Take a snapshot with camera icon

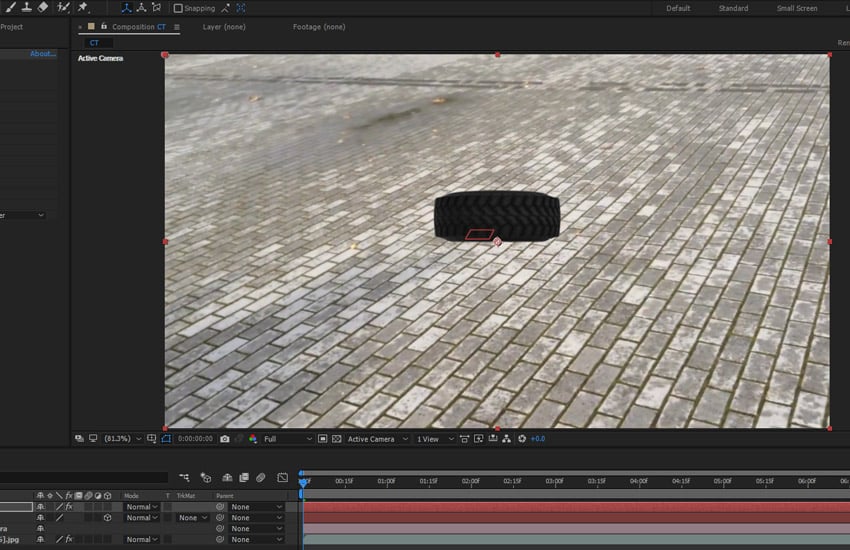[225, 439]
